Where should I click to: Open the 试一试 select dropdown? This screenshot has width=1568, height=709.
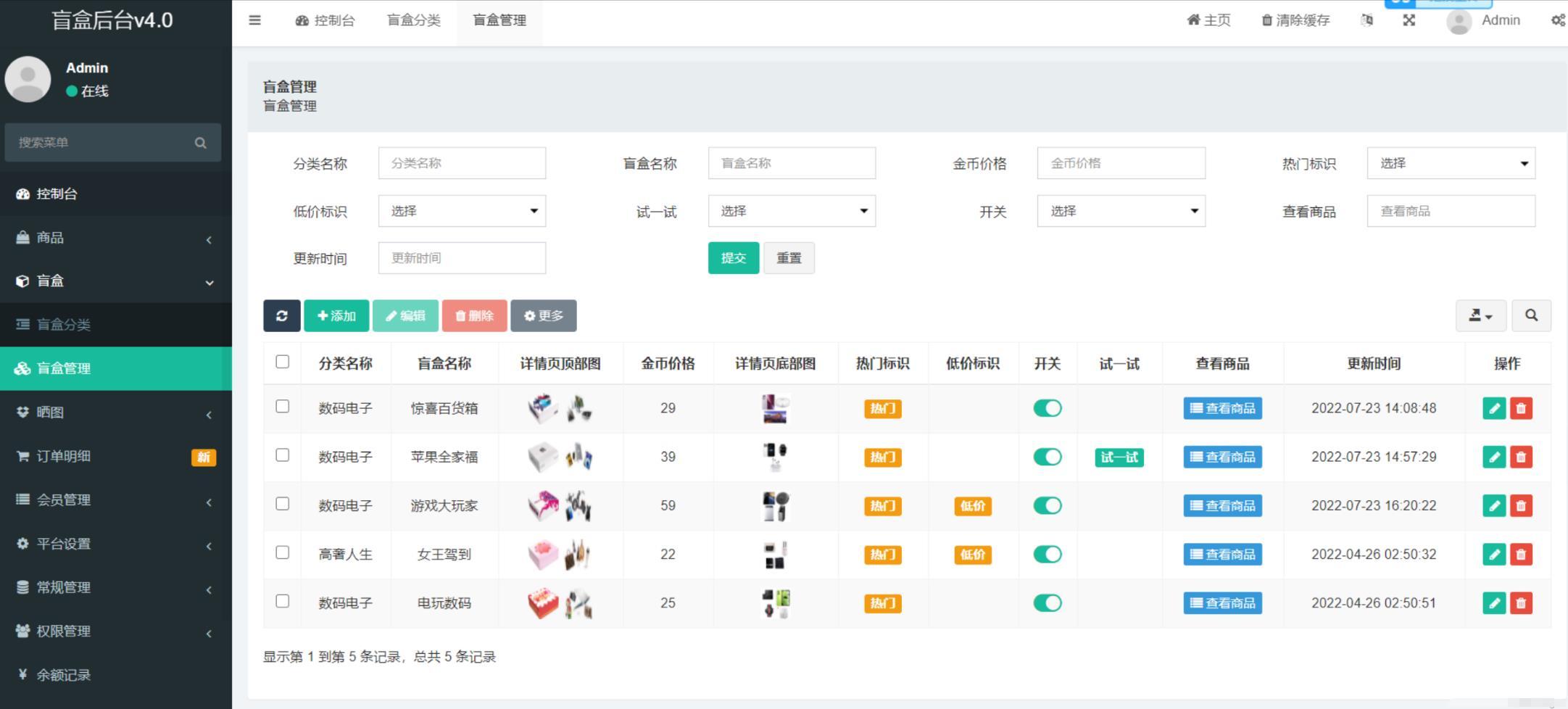(792, 211)
